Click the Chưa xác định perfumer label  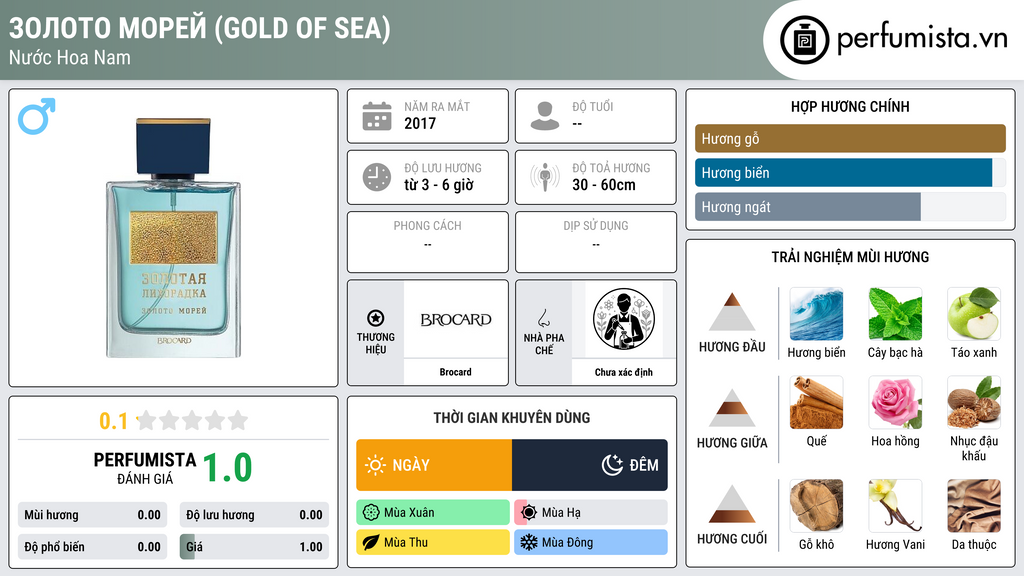click(624, 372)
